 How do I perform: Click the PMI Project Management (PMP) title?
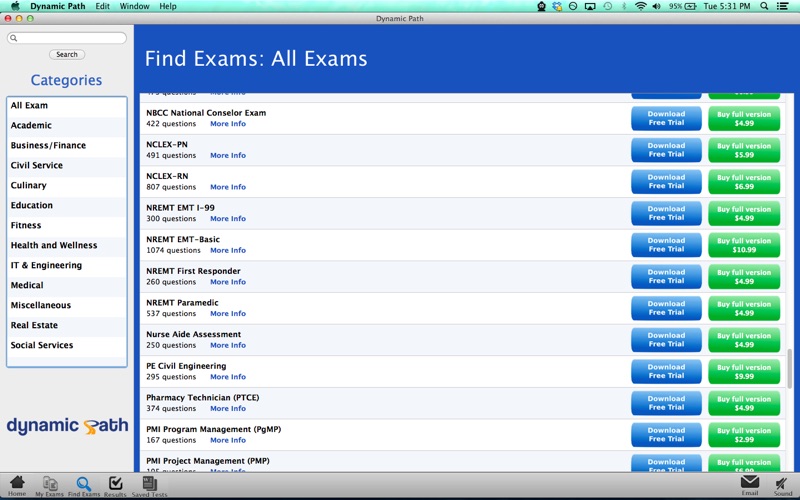point(208,461)
